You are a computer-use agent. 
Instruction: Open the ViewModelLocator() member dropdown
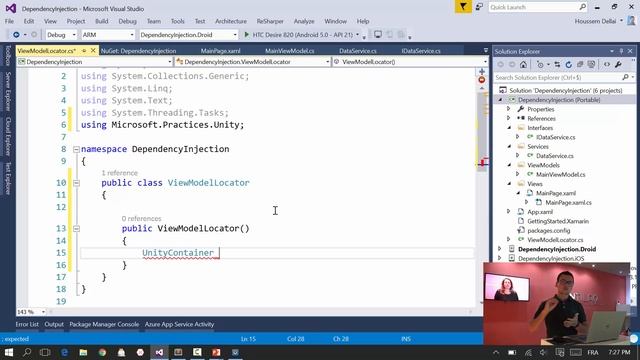[x=411, y=62]
